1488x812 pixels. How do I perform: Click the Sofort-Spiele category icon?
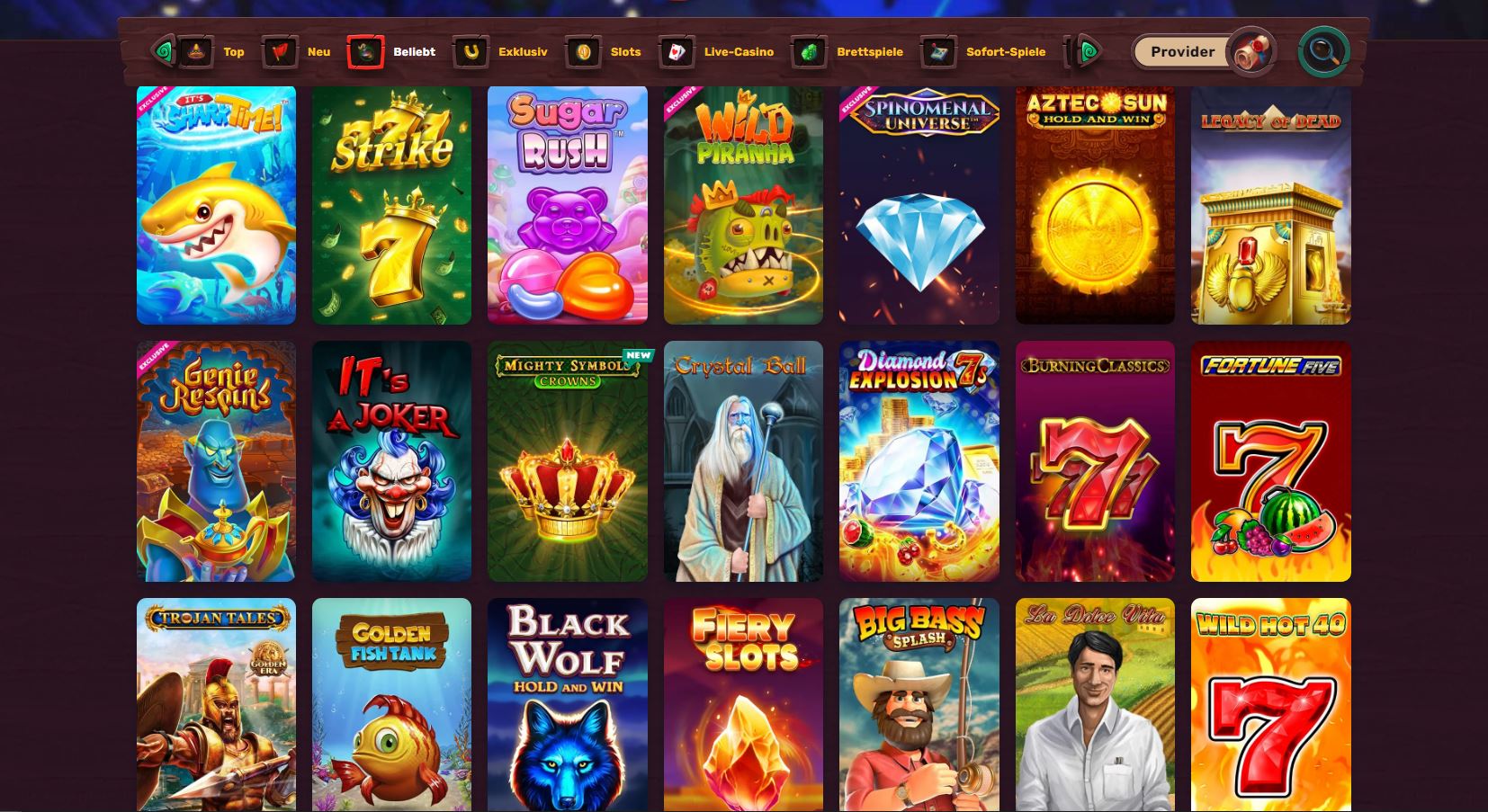(938, 52)
